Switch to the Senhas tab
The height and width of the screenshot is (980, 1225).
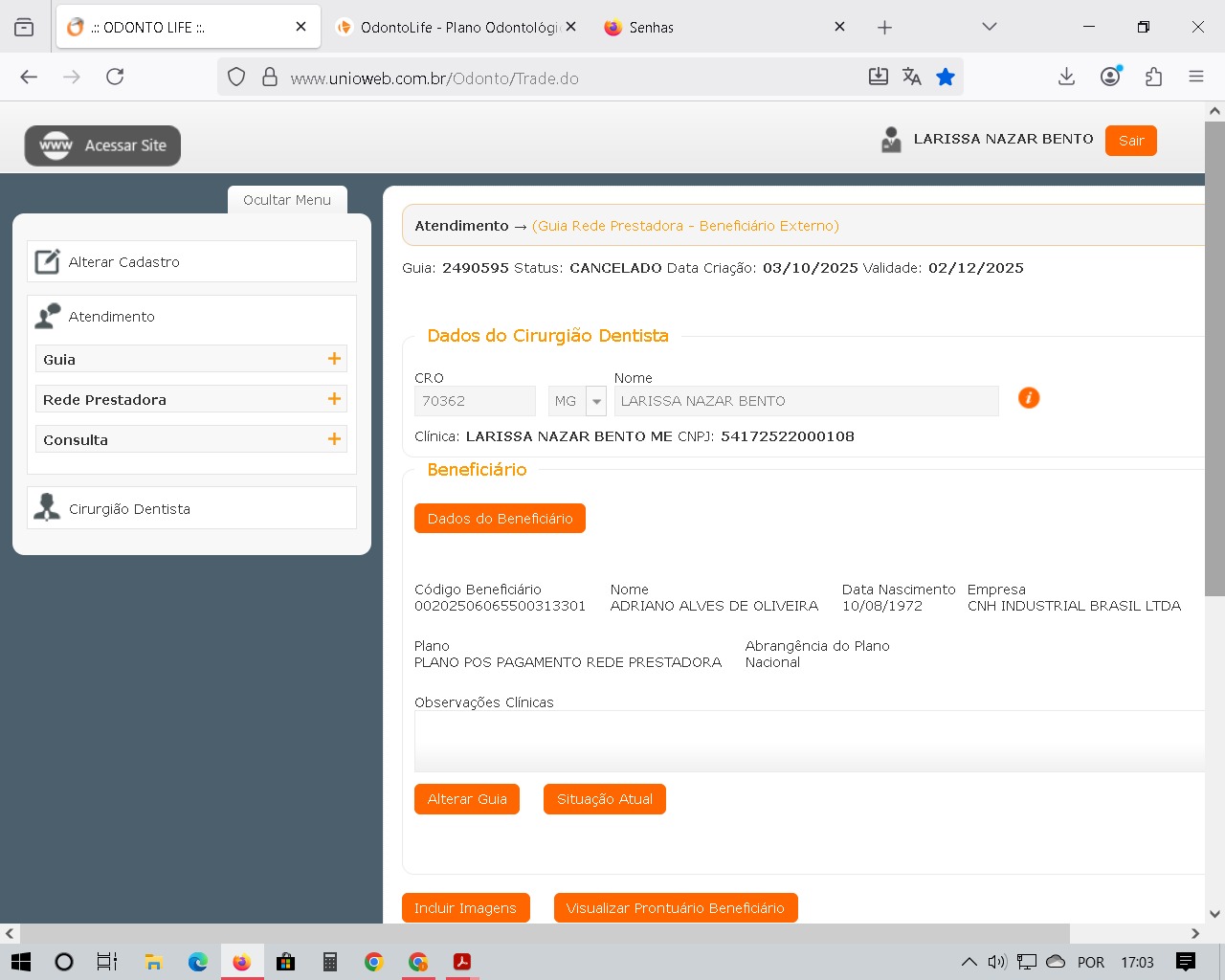(651, 28)
